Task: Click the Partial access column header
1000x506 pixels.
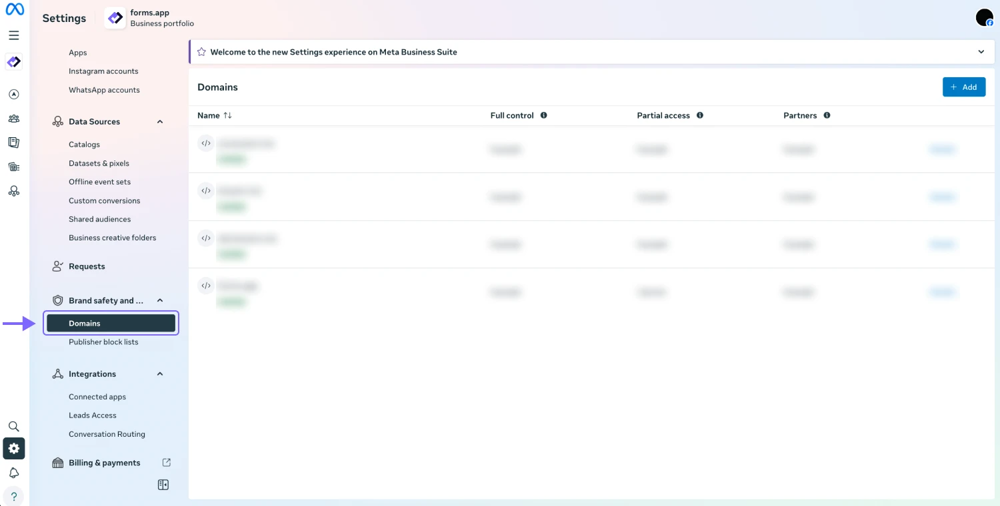Action: pyautogui.click(x=663, y=115)
